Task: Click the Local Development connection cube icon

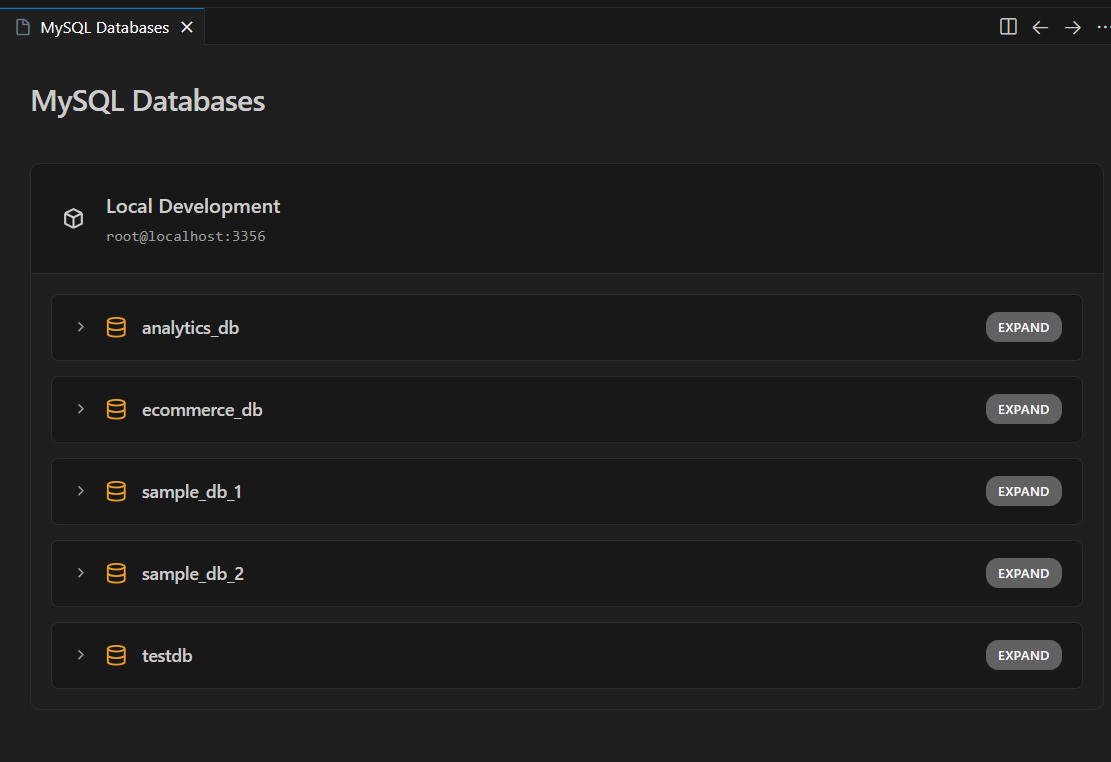Action: point(73,218)
